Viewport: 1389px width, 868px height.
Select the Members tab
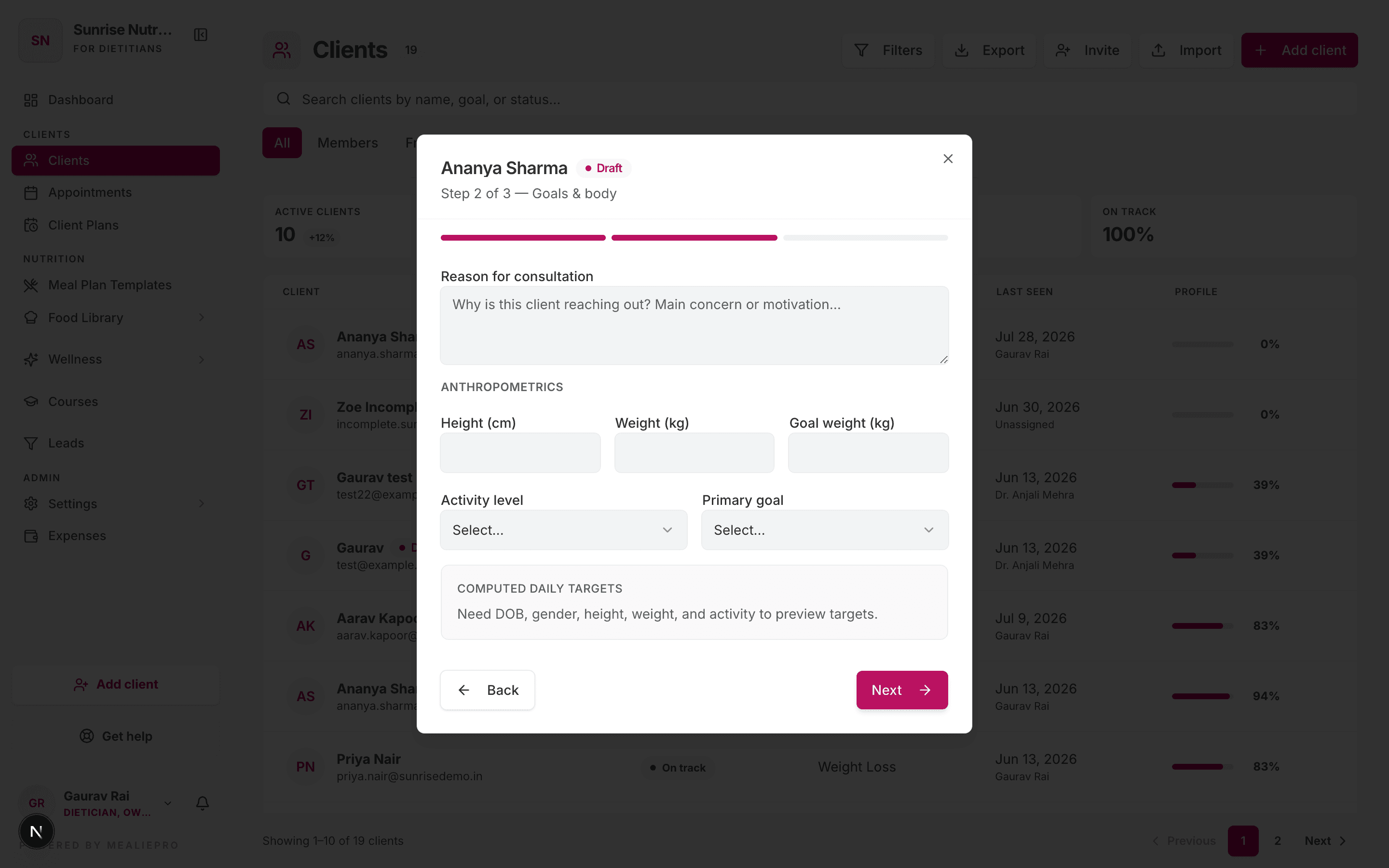coord(347,143)
